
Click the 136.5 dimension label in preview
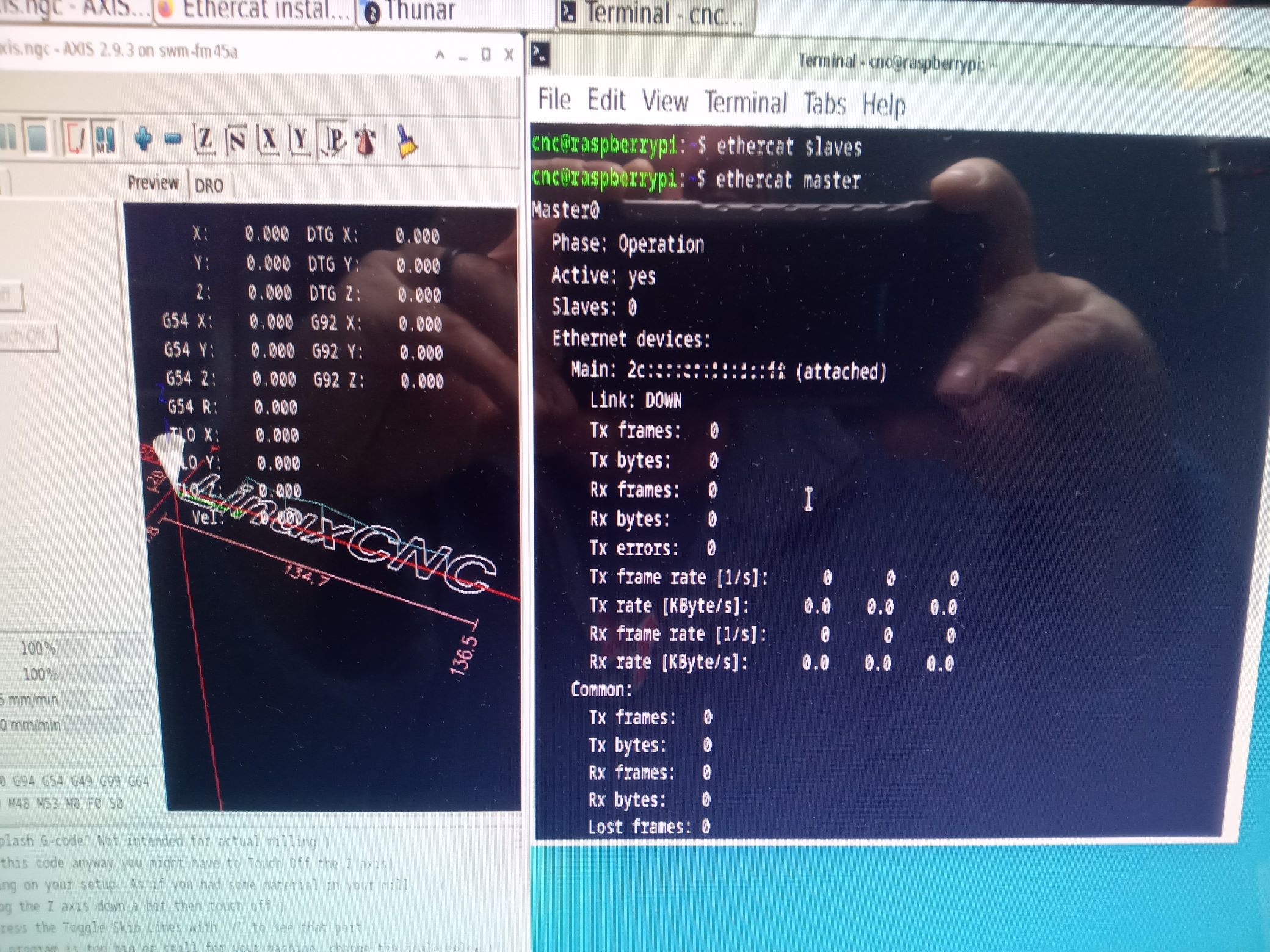464,655
